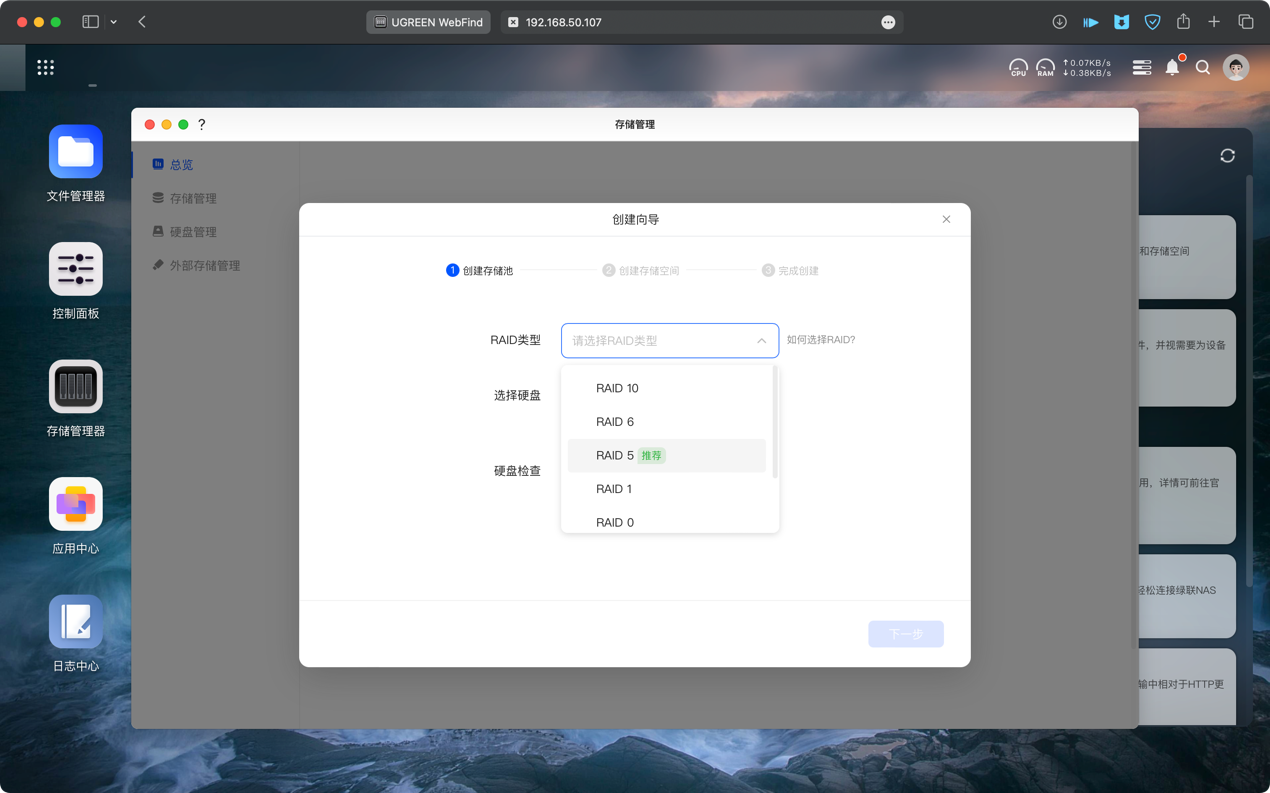Click the search magnifier icon
Image resolution: width=1270 pixels, height=793 pixels.
pos(1203,68)
